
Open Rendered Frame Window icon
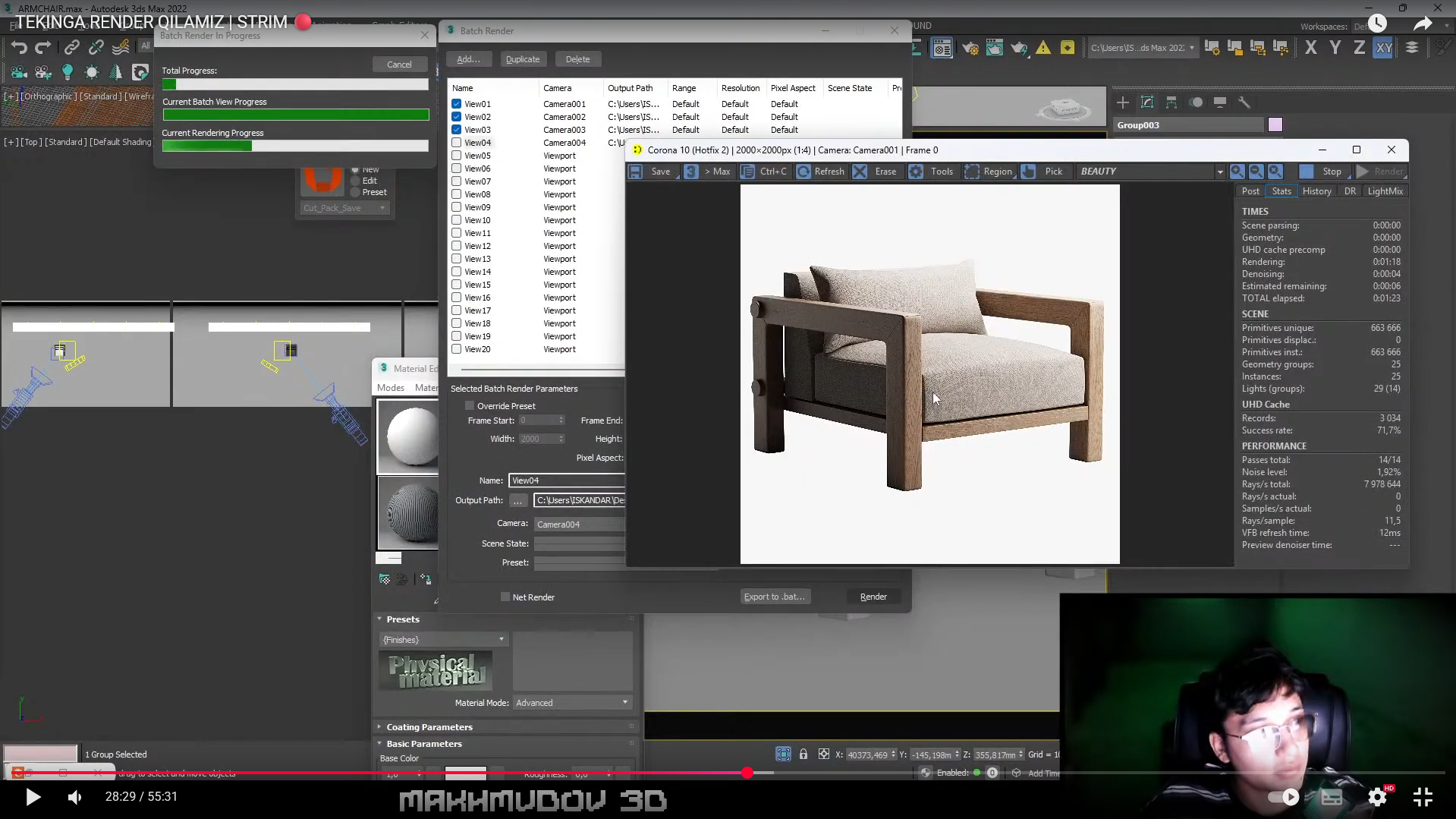pyautogui.click(x=995, y=48)
